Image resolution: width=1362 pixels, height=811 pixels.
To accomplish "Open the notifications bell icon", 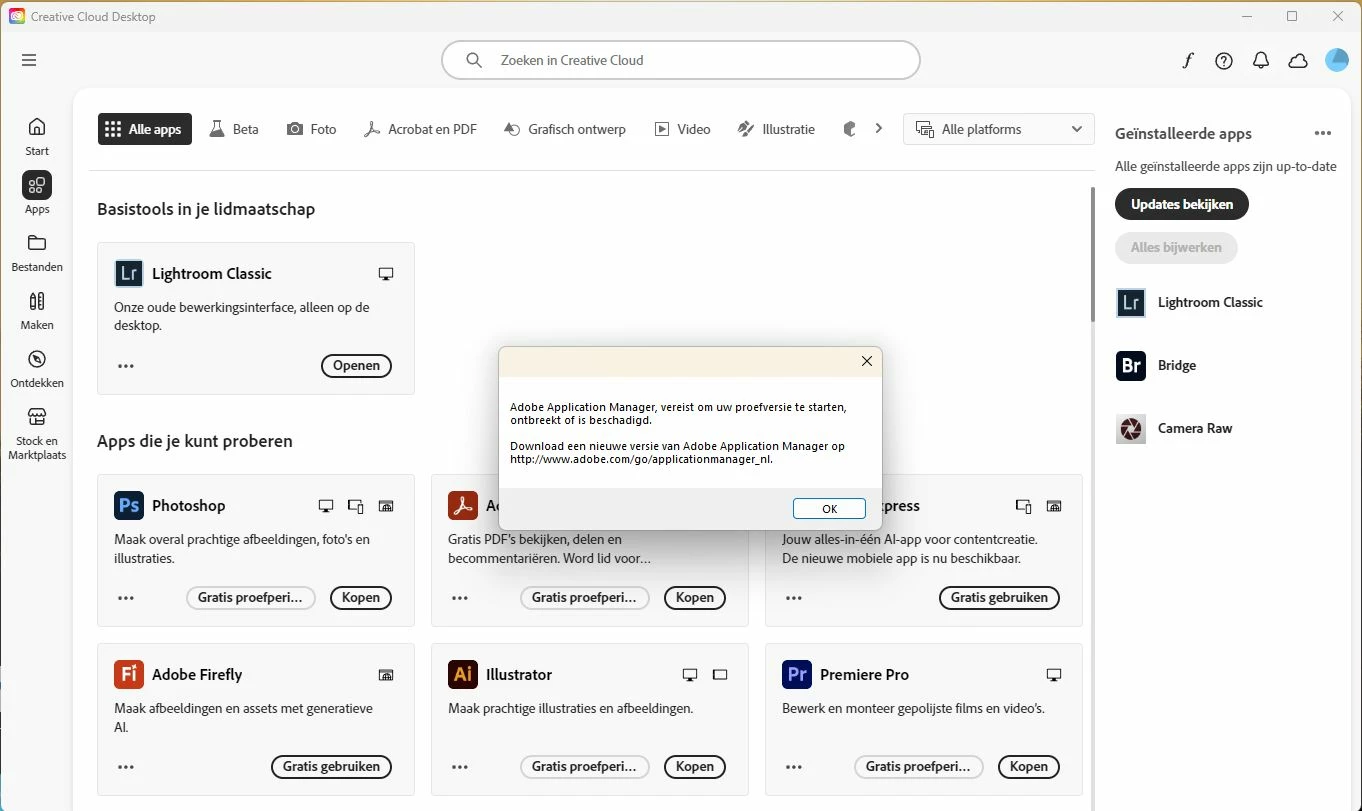I will (x=1261, y=61).
